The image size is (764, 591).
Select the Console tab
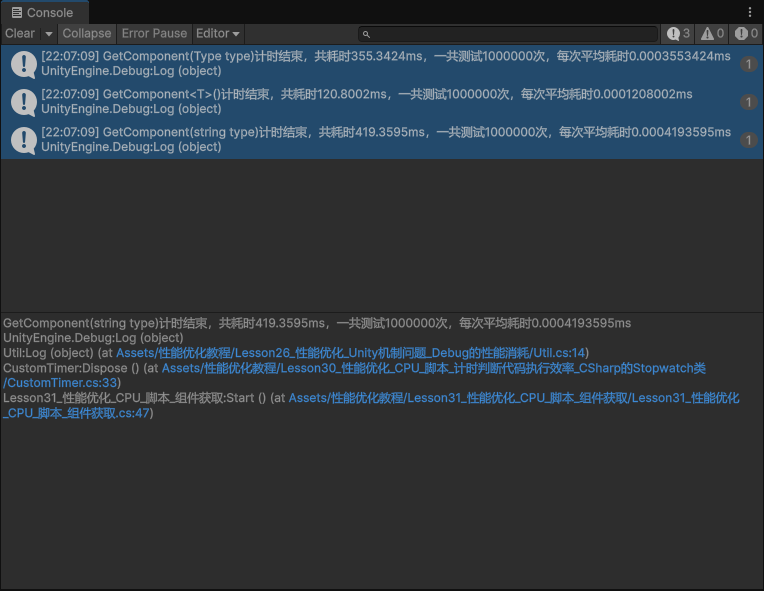(x=43, y=12)
